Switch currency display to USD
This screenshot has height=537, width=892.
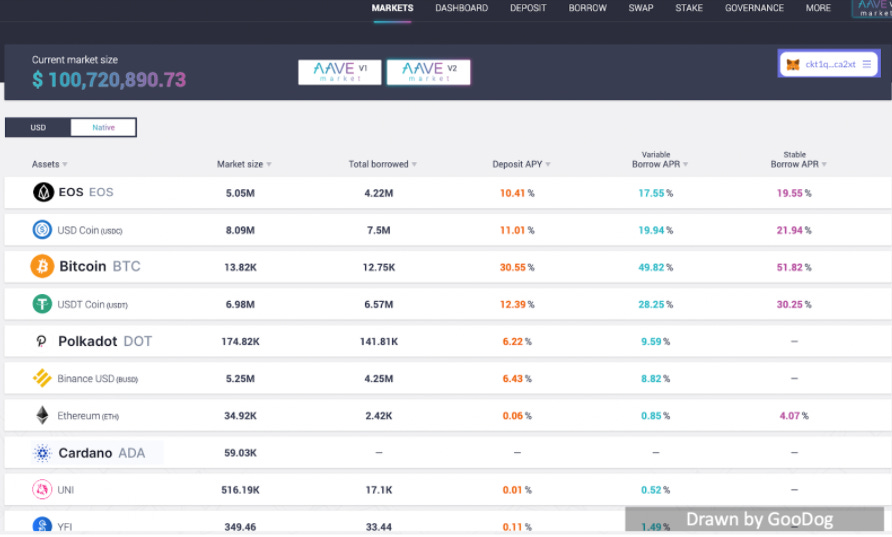coord(38,127)
